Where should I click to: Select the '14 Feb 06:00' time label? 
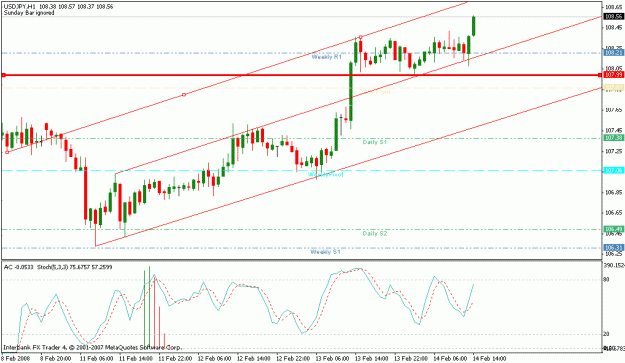(450, 359)
